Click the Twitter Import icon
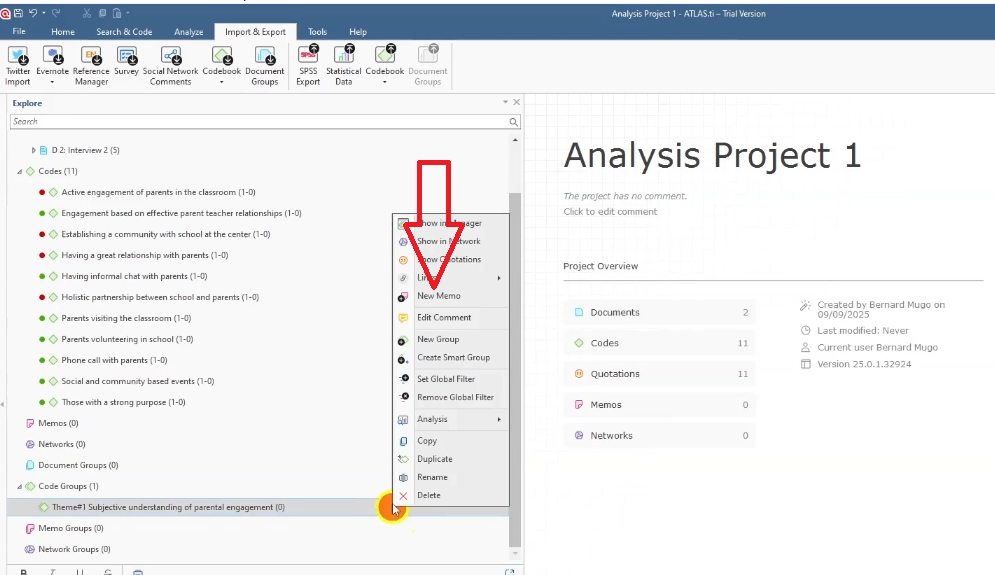Screen dimensions: 995x575 (18, 57)
